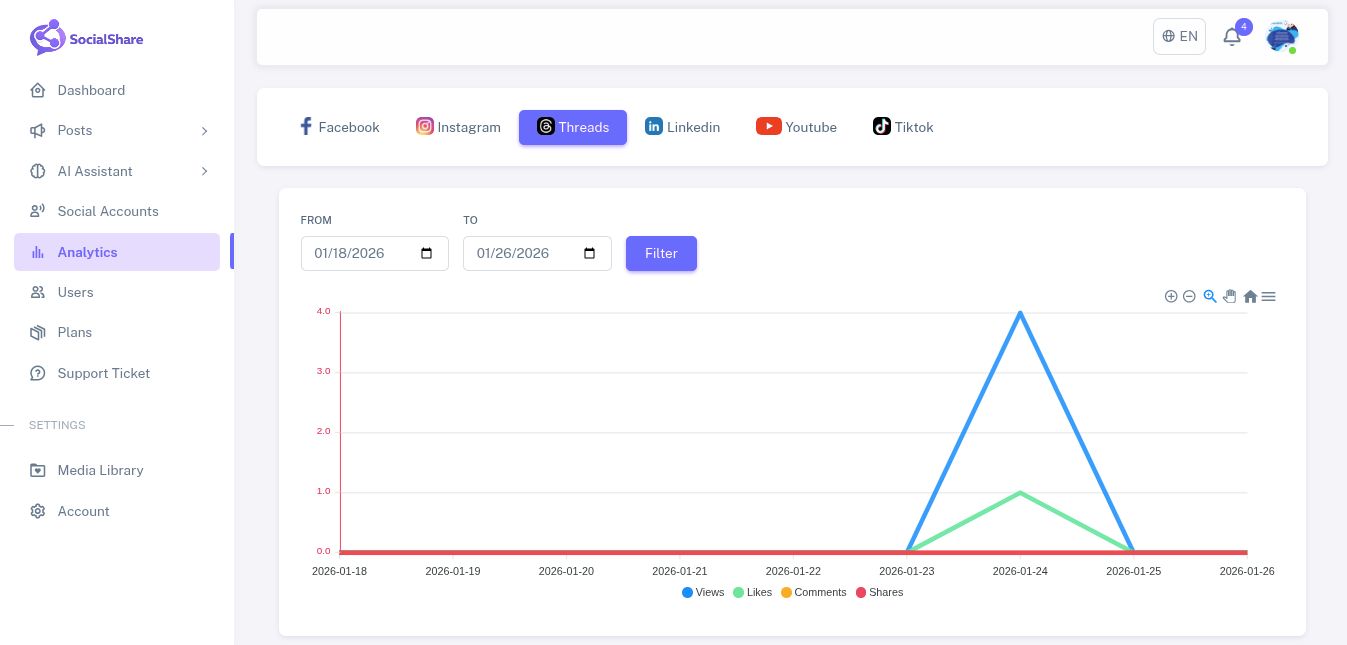Viewport: 1347px width, 645px height.
Task: Expand the AI Assistant sidebar submenu
Action: (x=118, y=171)
